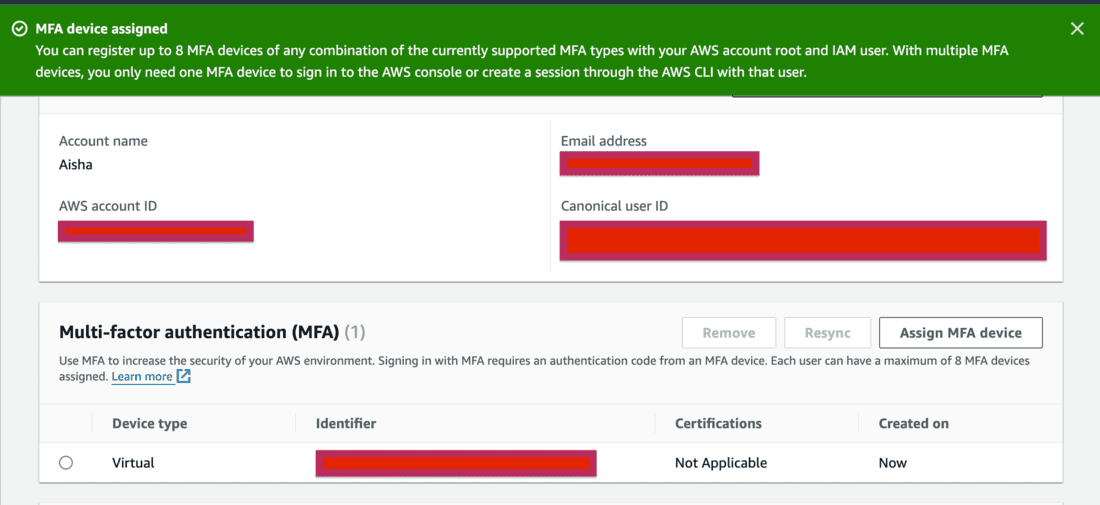Hit the Resync button
The image size is (1100, 505).
click(x=827, y=333)
